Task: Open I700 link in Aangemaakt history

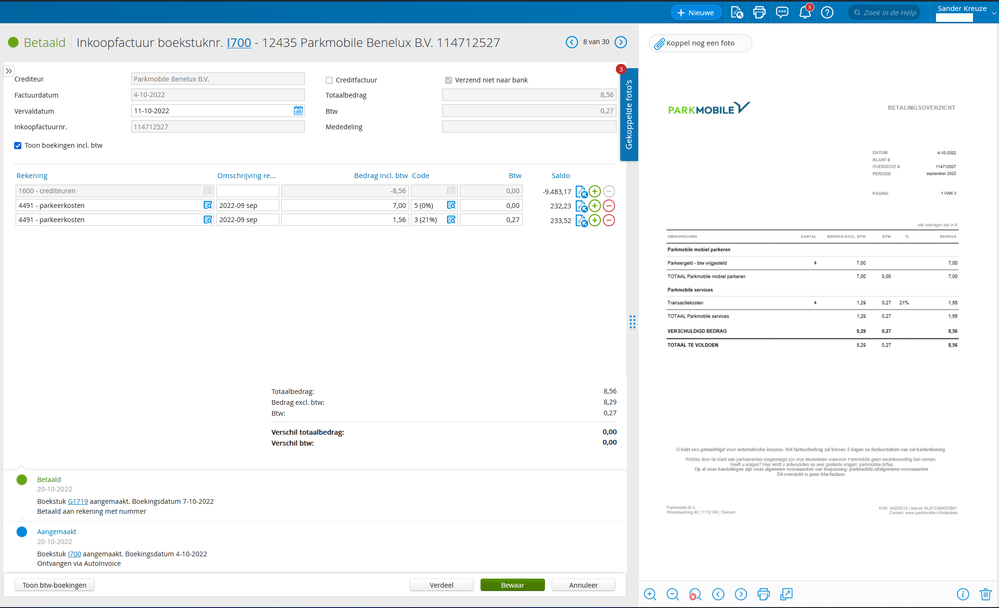Action: coord(75,554)
